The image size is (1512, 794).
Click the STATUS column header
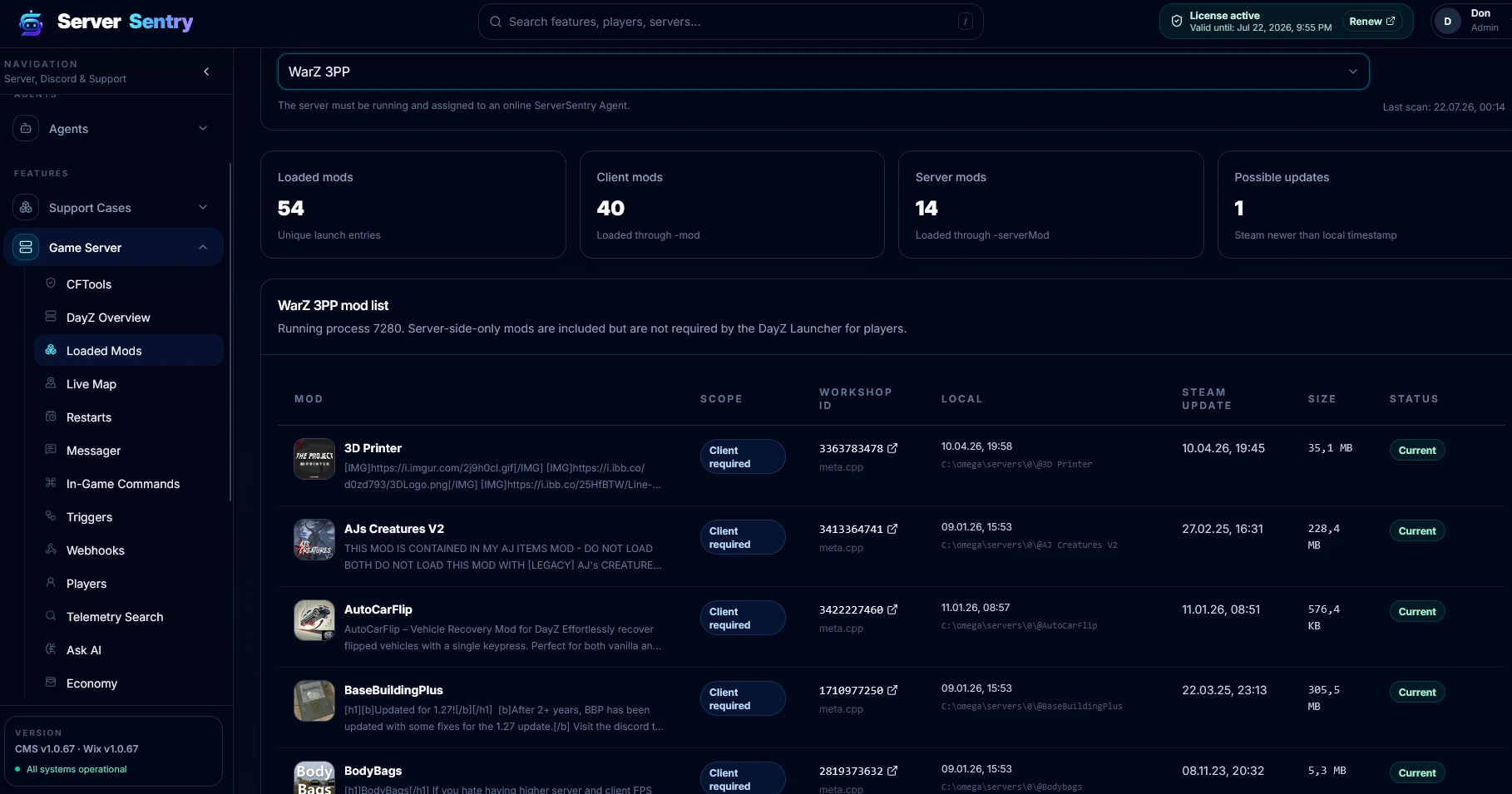[x=1414, y=399]
